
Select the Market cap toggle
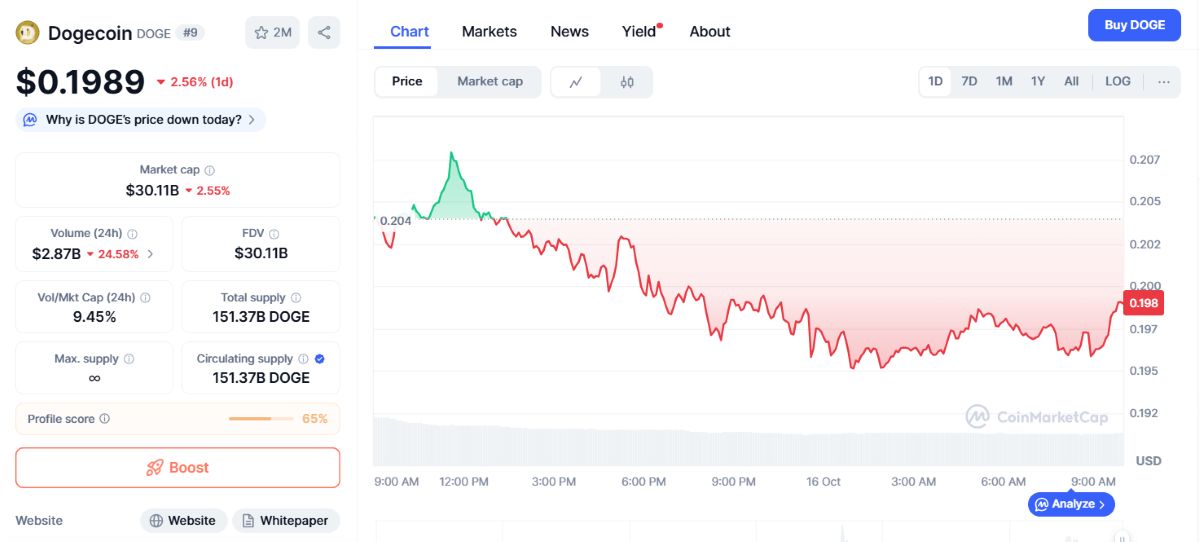pos(490,82)
